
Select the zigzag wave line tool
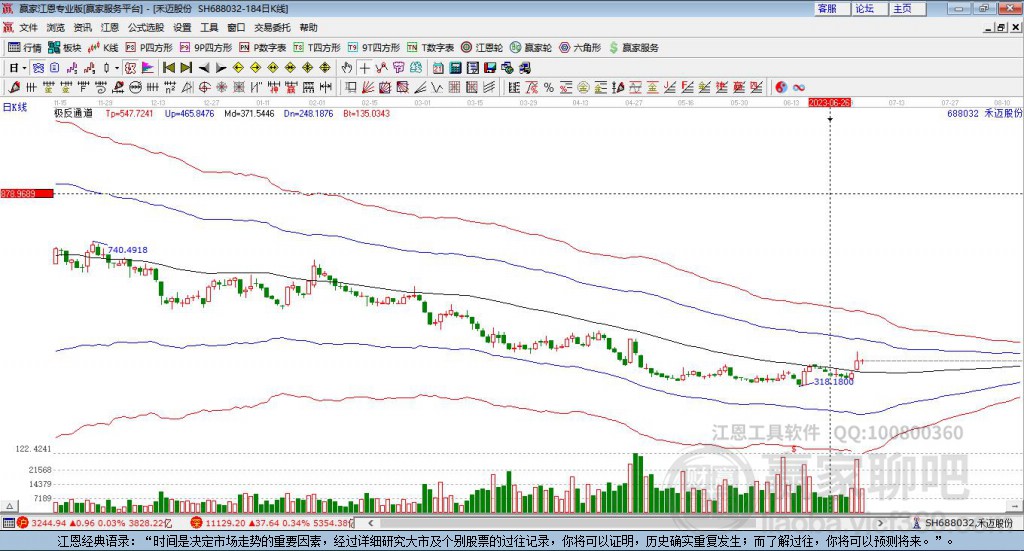pos(438,87)
